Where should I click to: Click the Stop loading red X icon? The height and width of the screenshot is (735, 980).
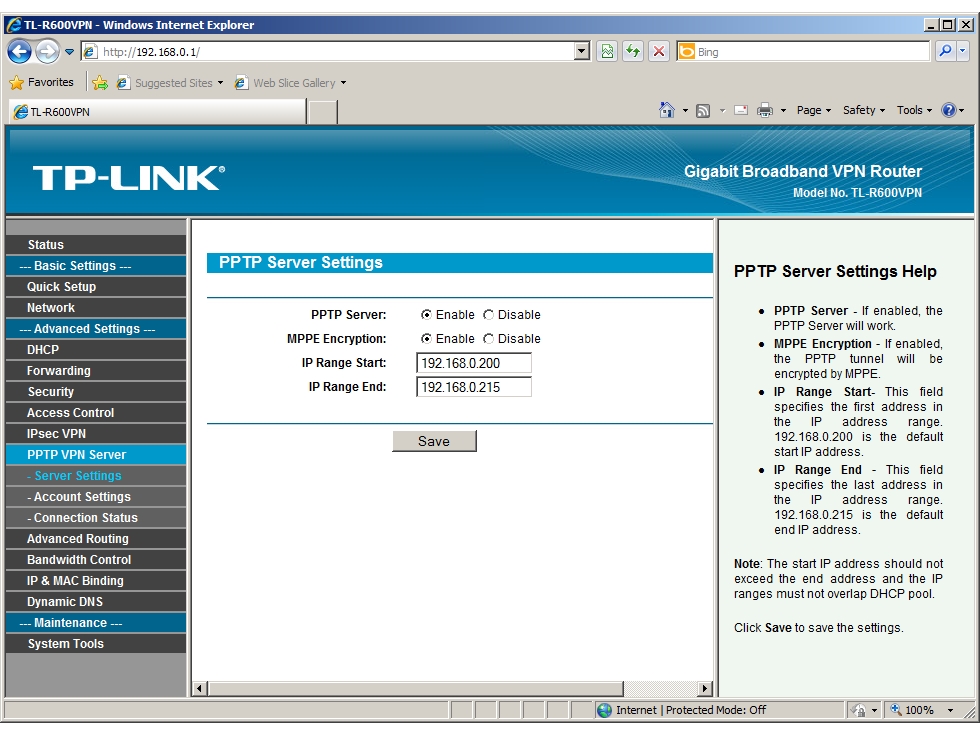659,51
